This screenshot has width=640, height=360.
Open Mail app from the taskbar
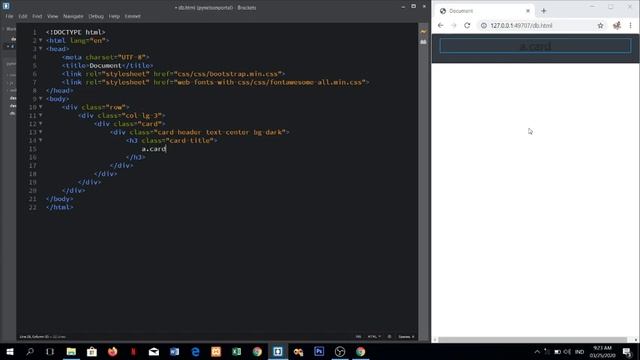154,351
